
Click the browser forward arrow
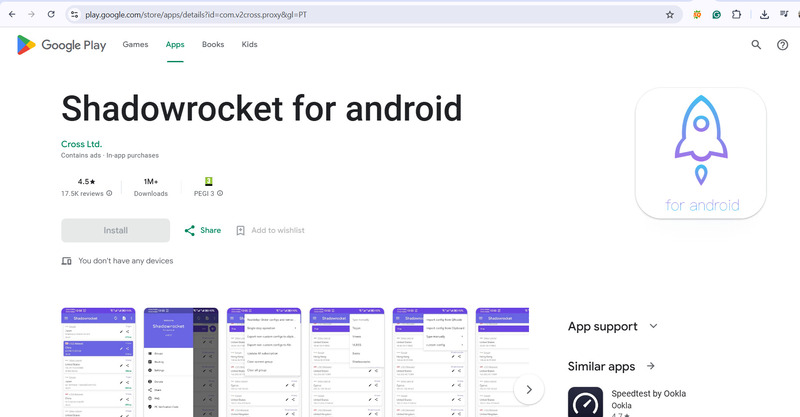coord(32,14)
